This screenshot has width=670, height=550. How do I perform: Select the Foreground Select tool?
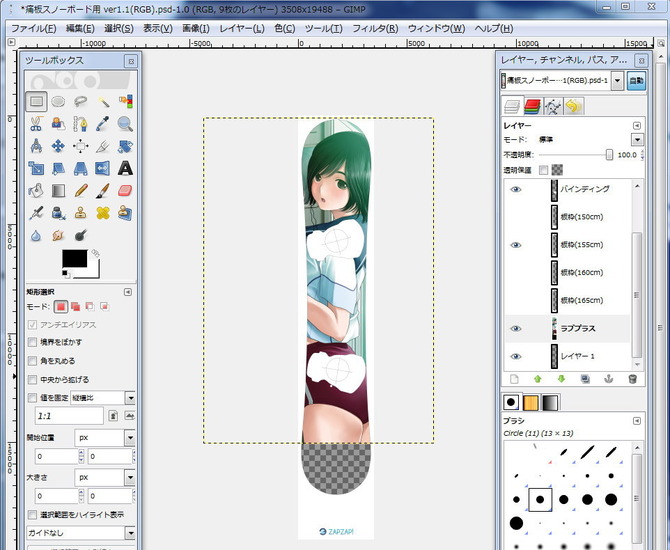[x=59, y=124]
